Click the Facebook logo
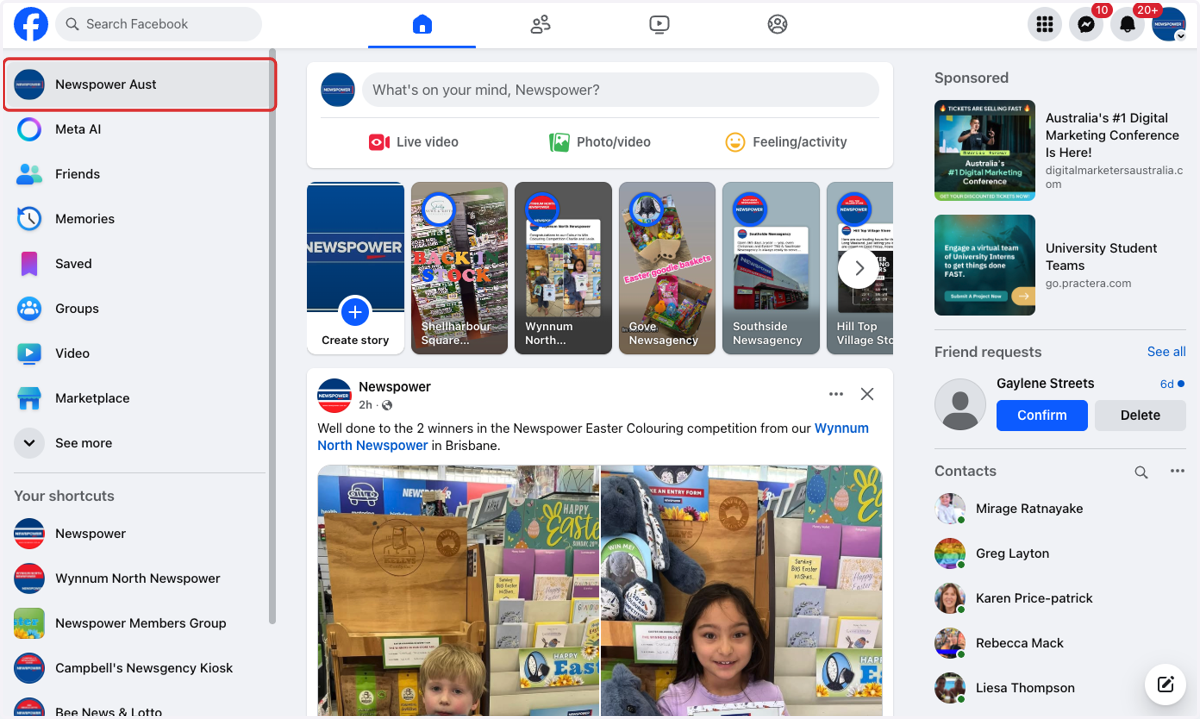 [x=31, y=24]
